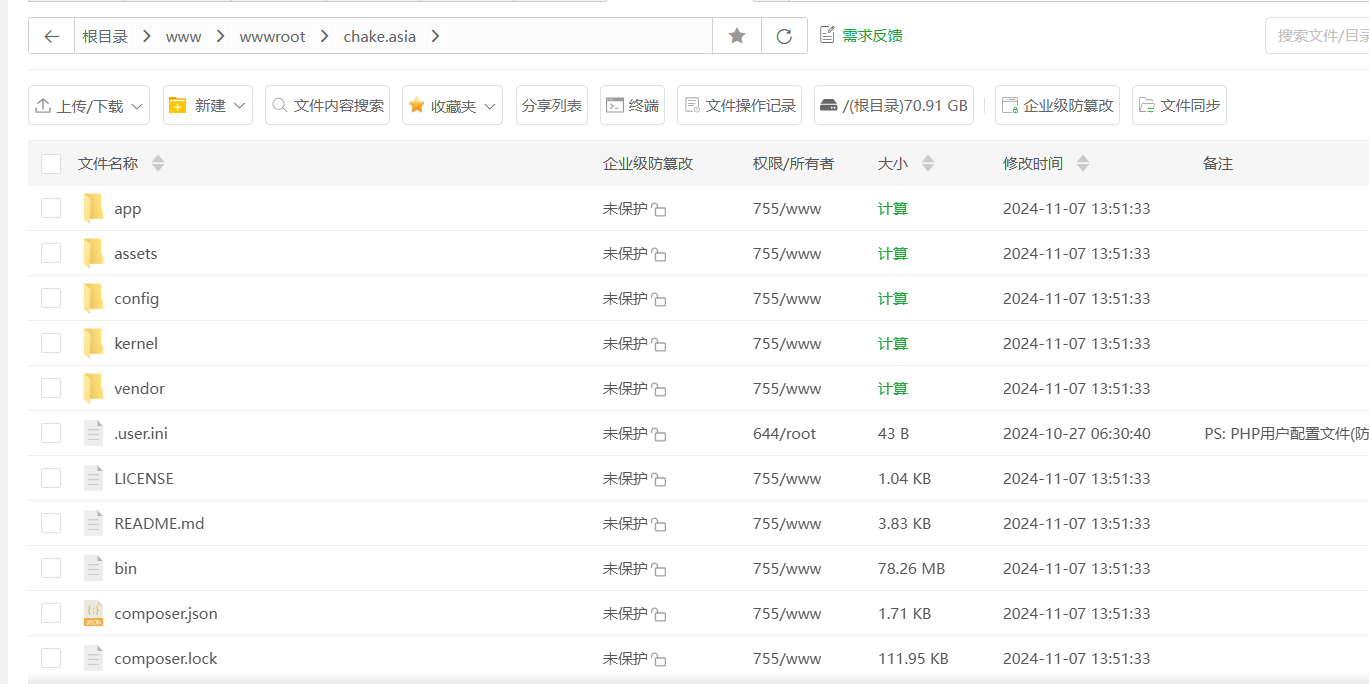Open the 终端 terminal tool
This screenshot has height=684, width=1369.
(632, 105)
